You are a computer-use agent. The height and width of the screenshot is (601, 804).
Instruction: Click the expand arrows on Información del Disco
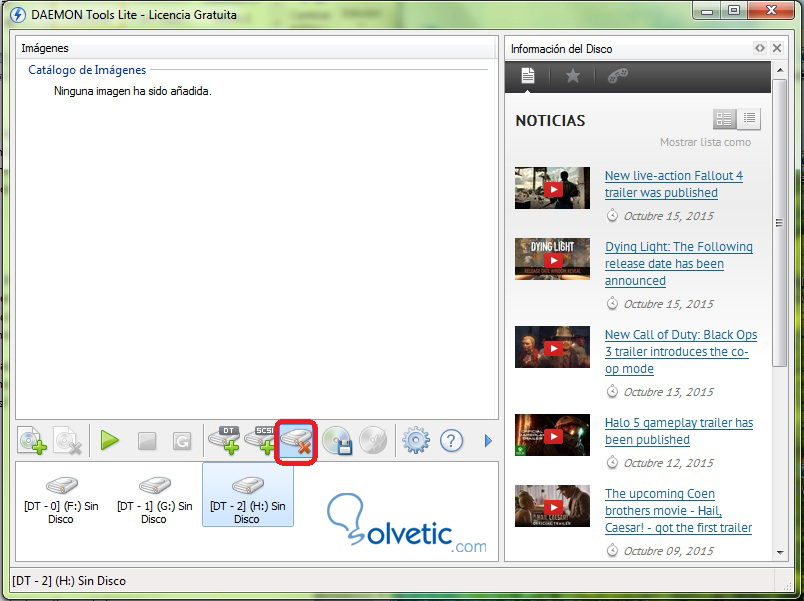[759, 48]
